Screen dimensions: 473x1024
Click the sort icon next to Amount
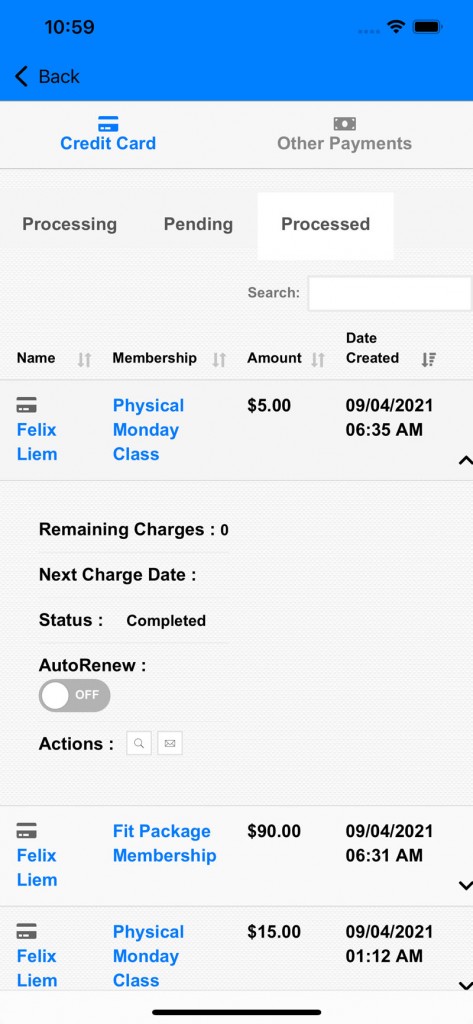(318, 359)
